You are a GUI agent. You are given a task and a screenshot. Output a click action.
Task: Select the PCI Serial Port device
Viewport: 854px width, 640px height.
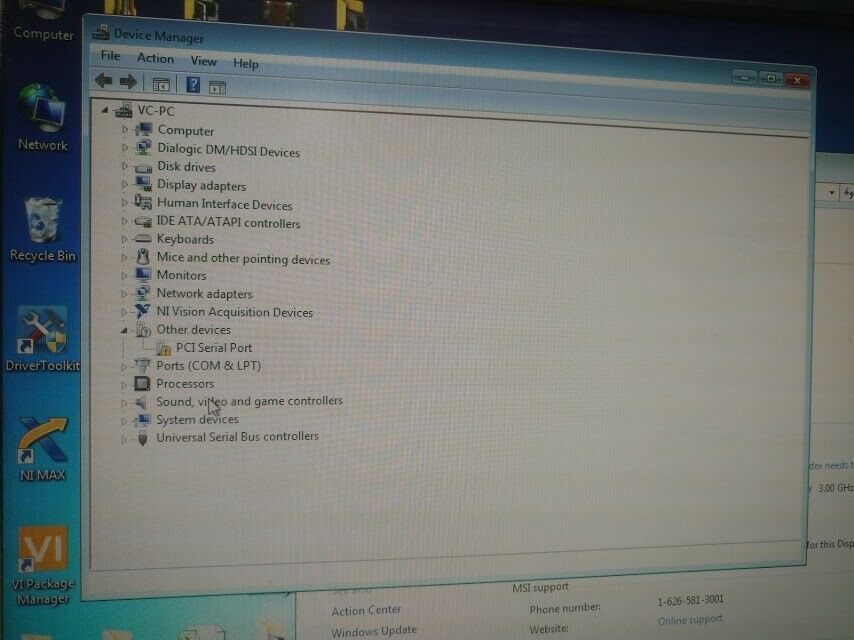click(x=213, y=348)
